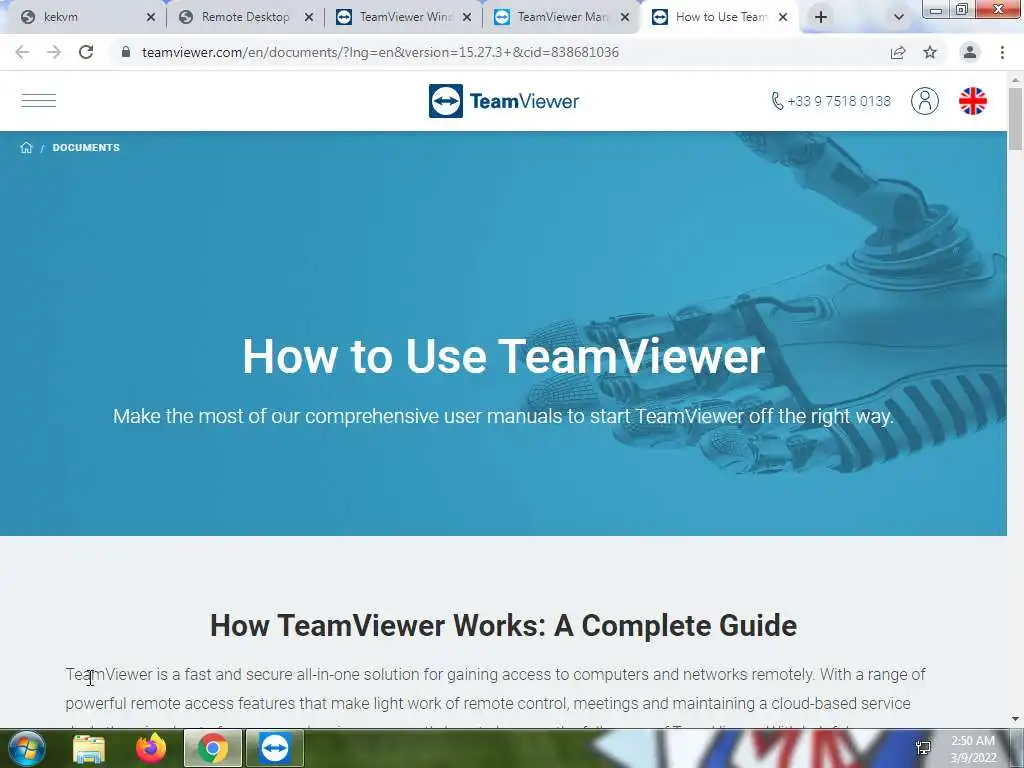Click the DOCUMENTS breadcrumb
Screen dimensions: 1024x768
click(x=86, y=148)
